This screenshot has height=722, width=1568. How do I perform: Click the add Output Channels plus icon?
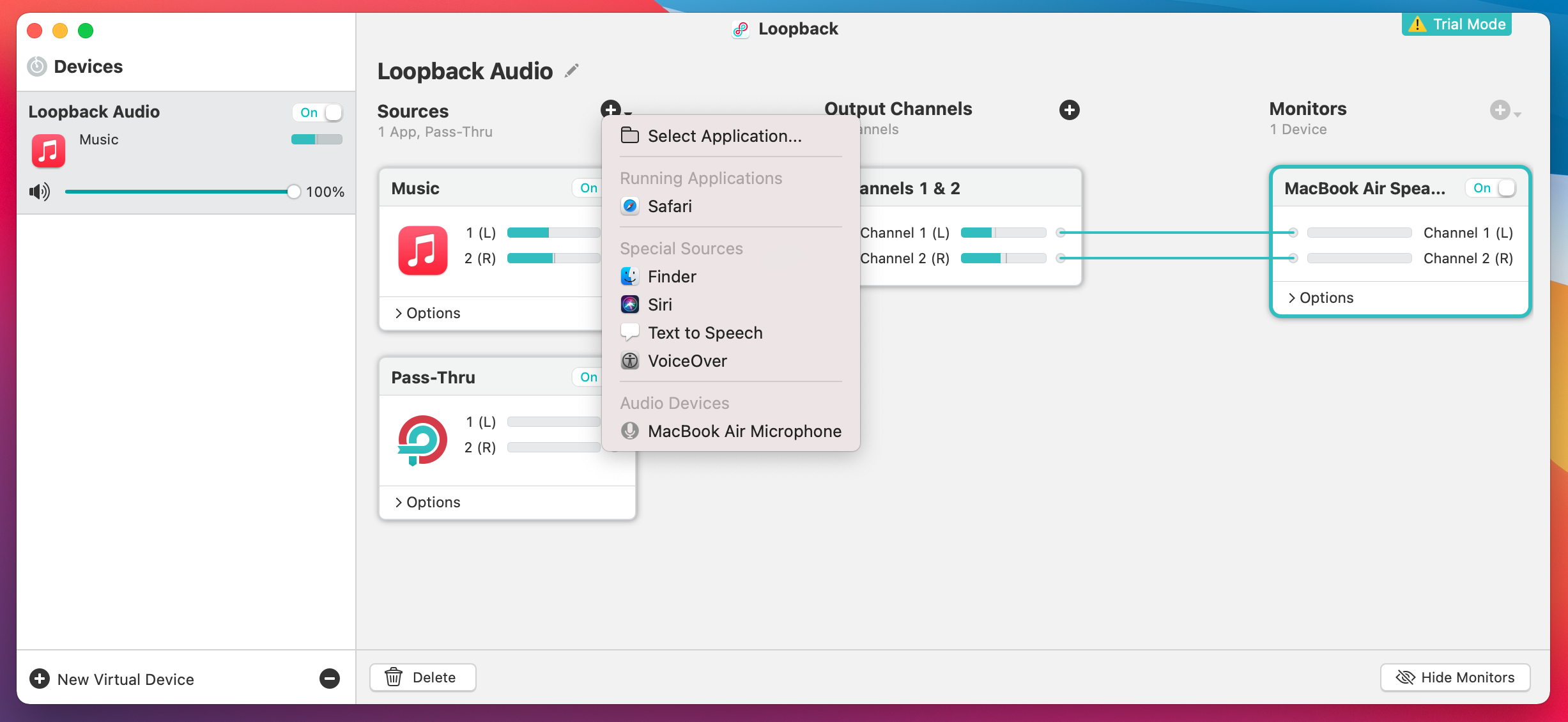1070,110
